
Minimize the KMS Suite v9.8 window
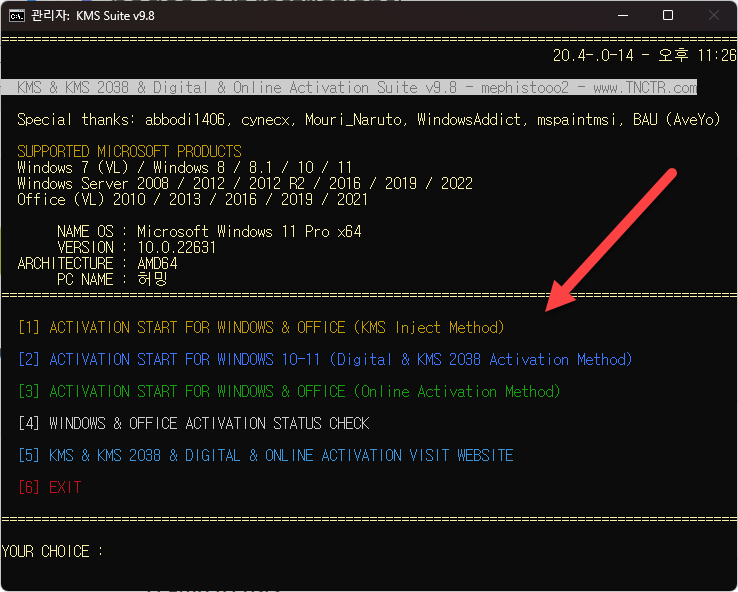(x=623, y=16)
